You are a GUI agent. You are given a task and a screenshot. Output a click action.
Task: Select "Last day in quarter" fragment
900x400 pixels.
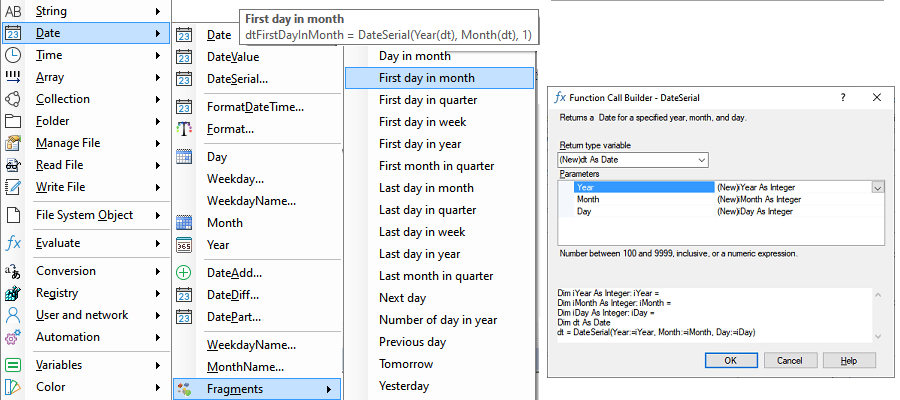coord(427,210)
